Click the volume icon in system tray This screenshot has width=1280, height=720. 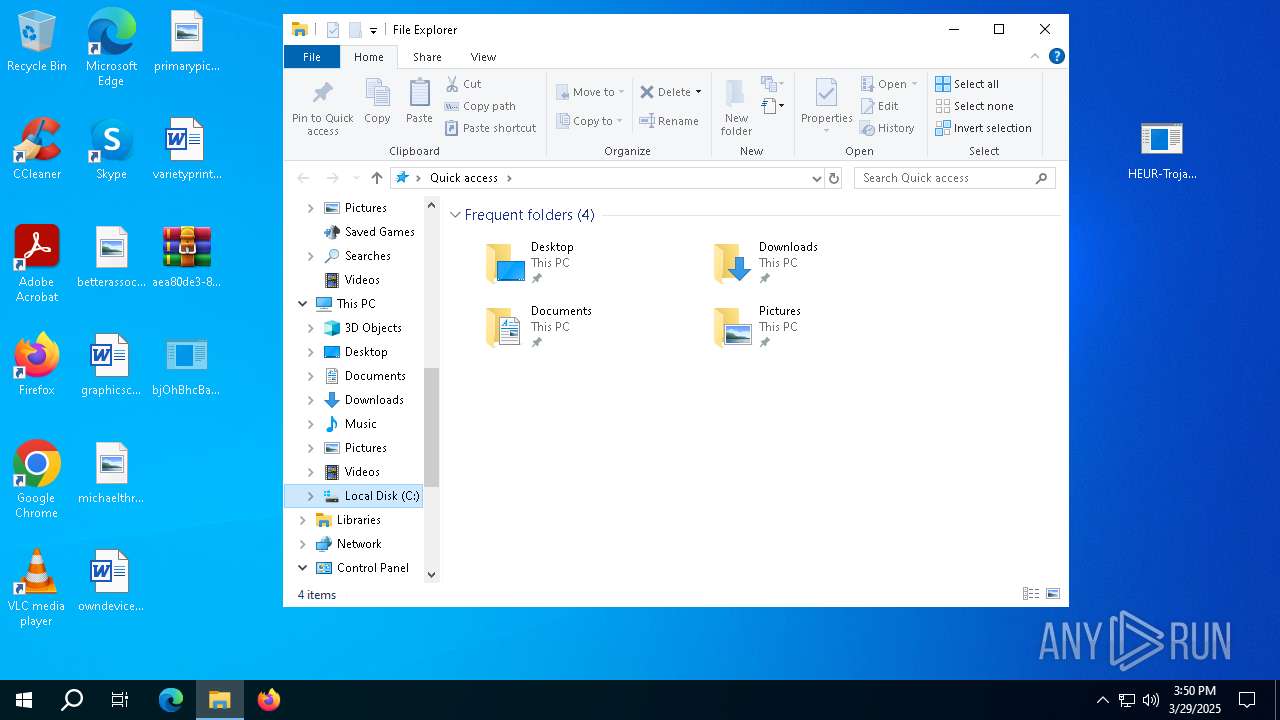pos(1151,700)
